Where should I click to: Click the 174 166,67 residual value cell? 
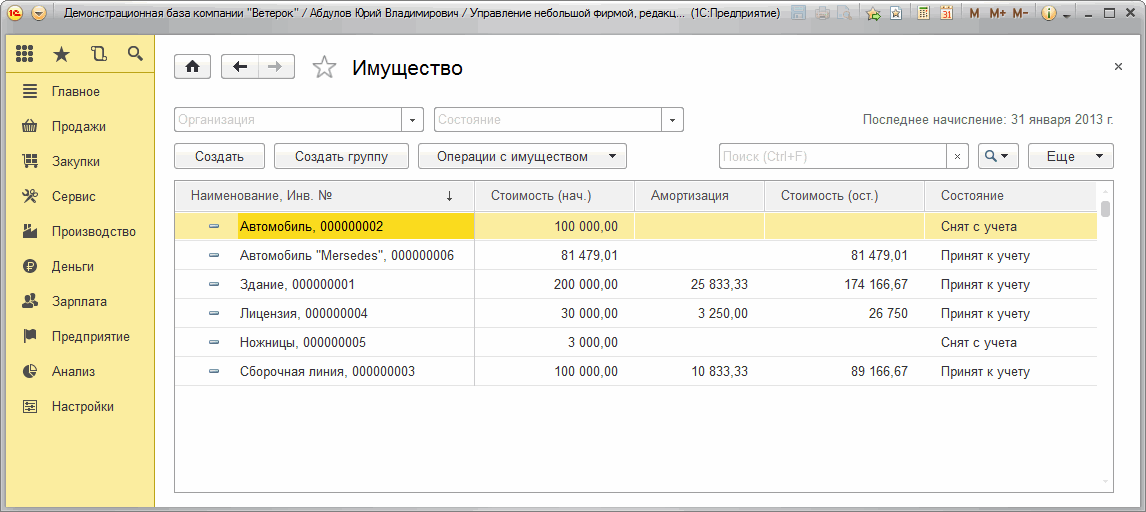(845, 285)
